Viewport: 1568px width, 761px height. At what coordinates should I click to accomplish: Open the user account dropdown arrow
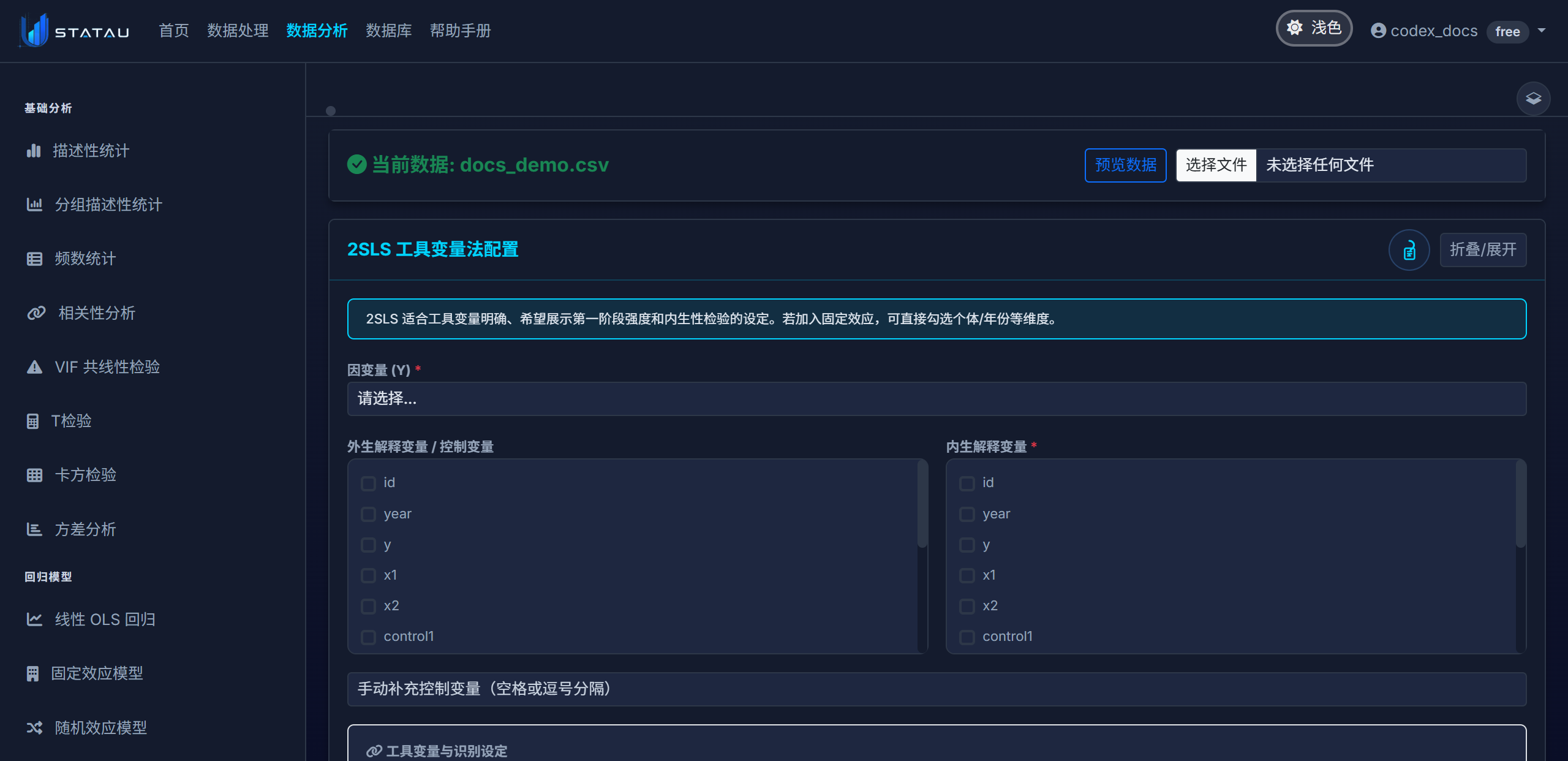pyautogui.click(x=1542, y=30)
